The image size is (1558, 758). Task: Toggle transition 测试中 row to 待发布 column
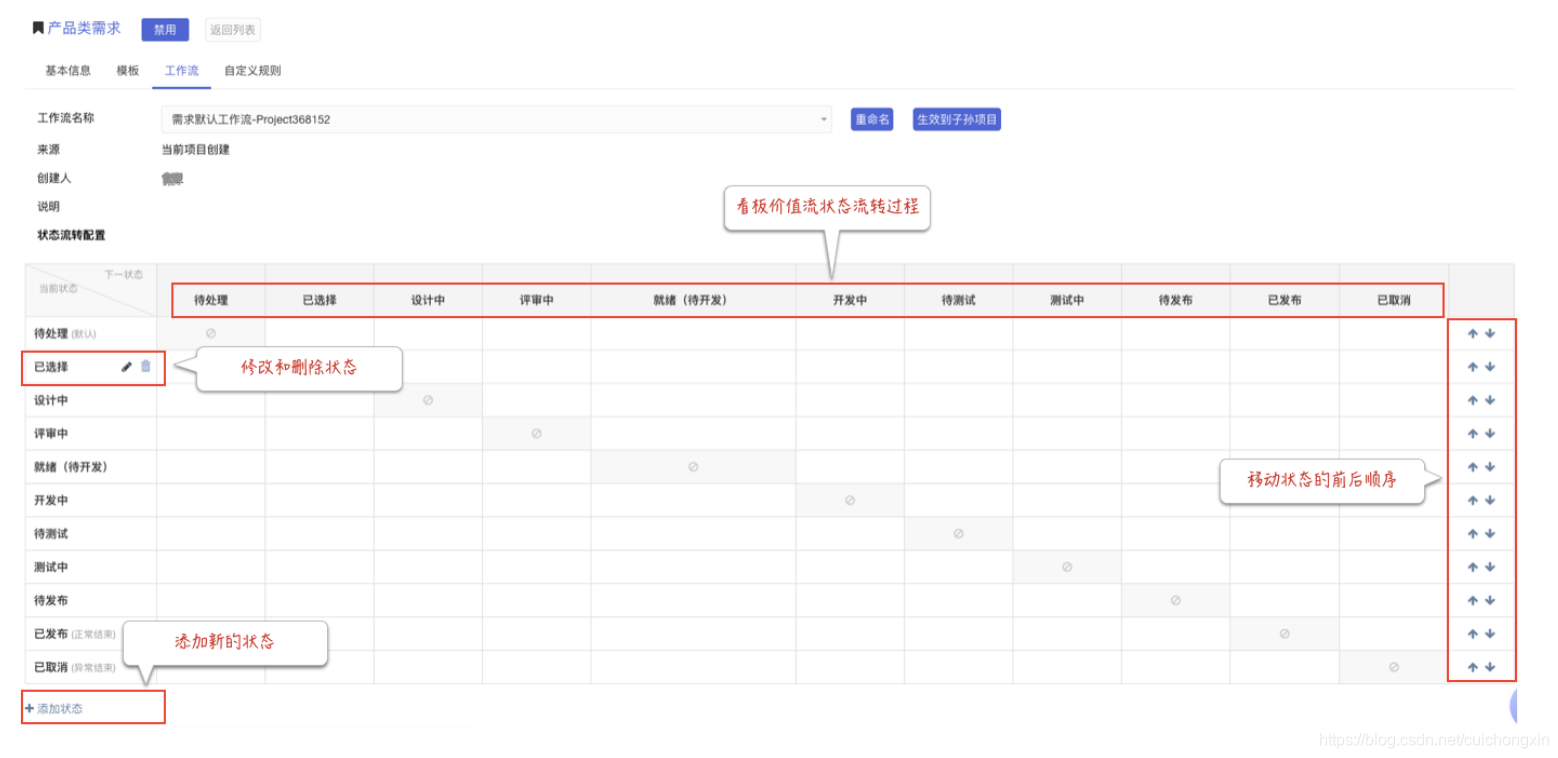[x=1175, y=567]
